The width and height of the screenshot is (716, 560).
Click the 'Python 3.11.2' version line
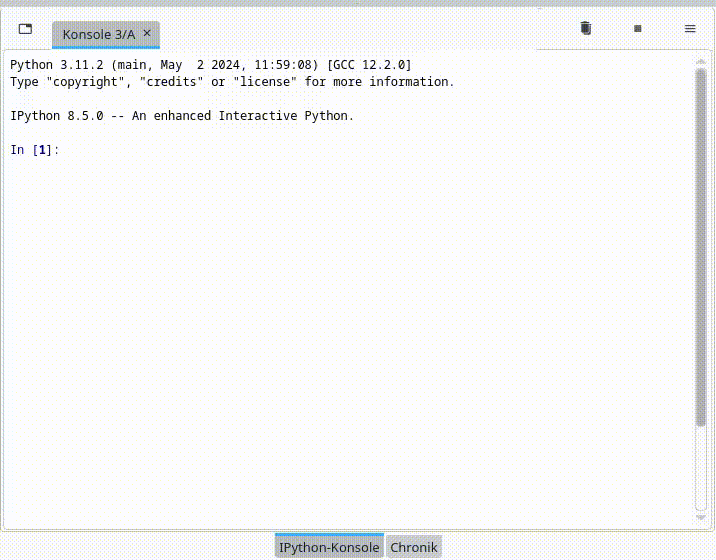tap(211, 65)
